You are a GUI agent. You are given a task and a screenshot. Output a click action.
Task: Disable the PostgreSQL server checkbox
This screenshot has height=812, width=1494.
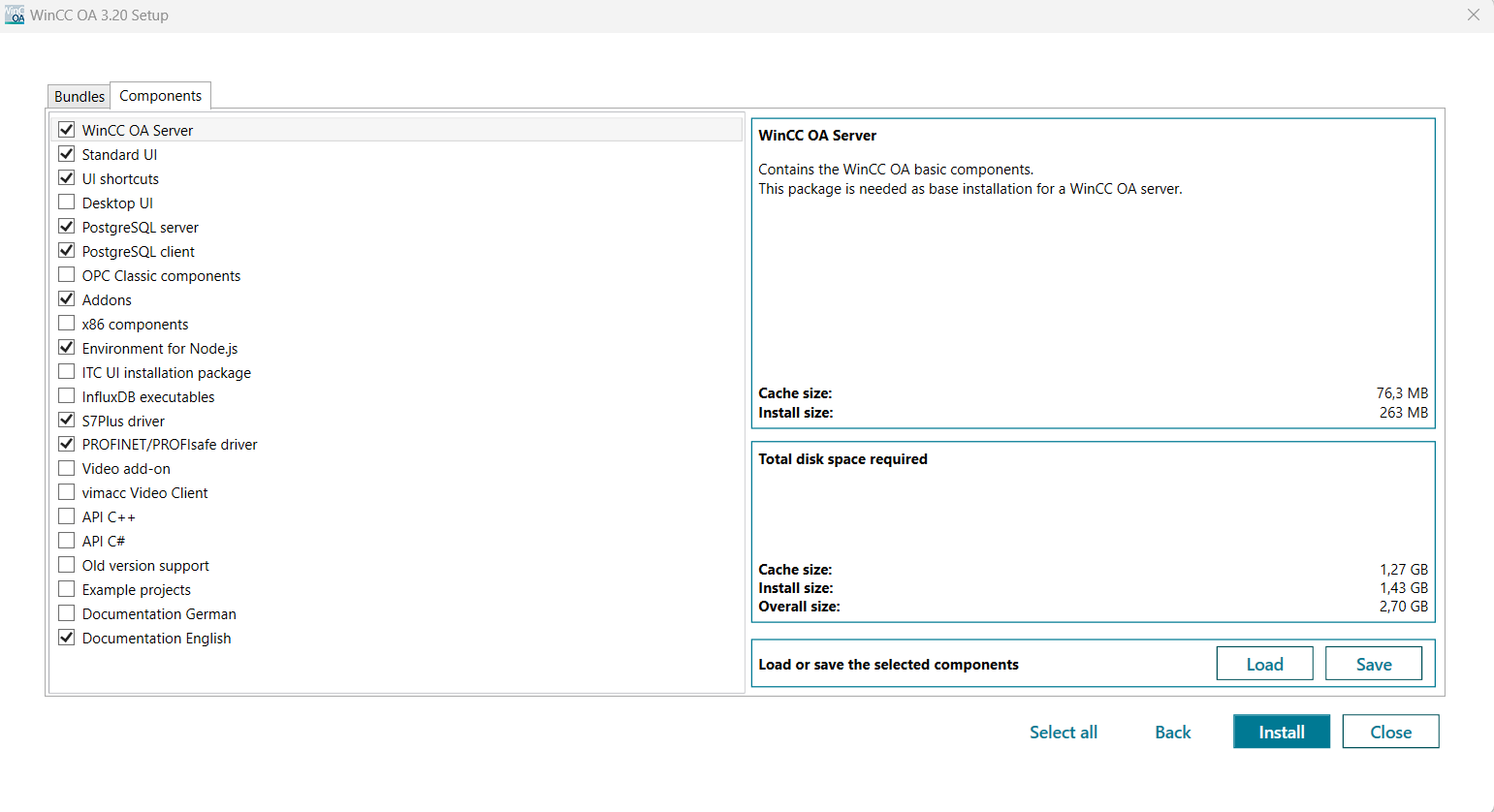coord(67,227)
